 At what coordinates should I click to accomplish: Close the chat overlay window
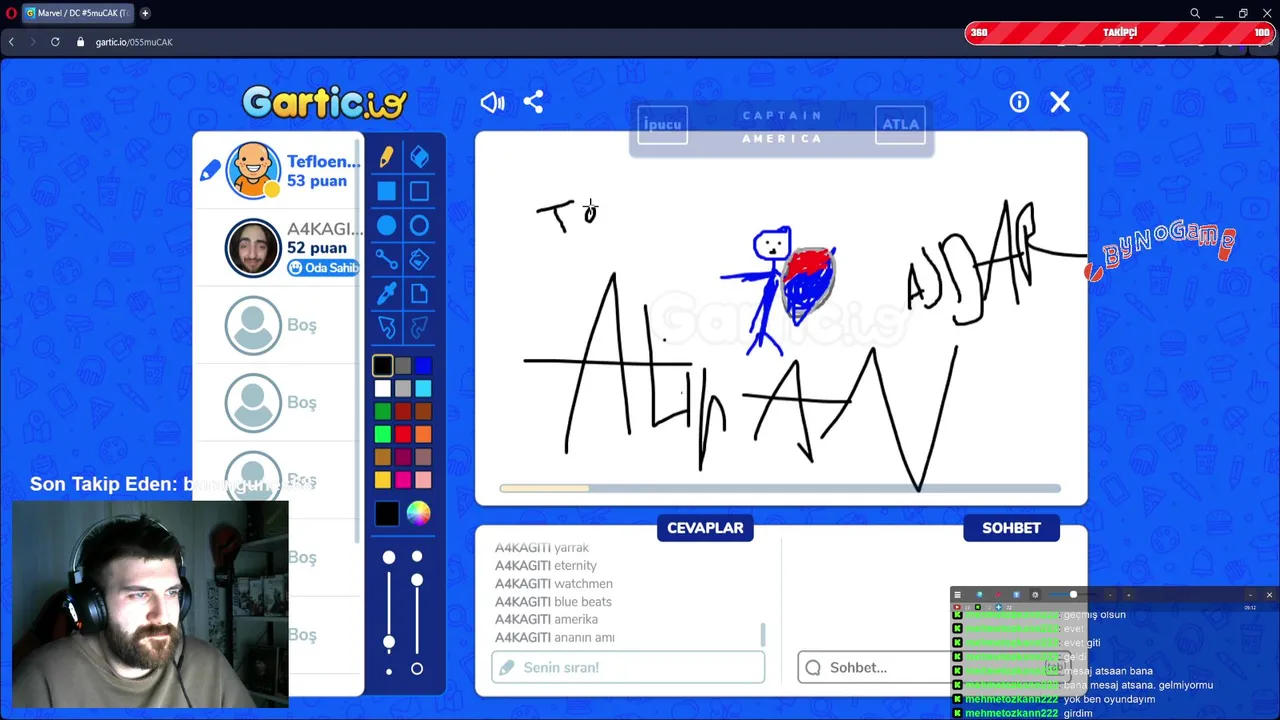pyautogui.click(x=1269, y=595)
